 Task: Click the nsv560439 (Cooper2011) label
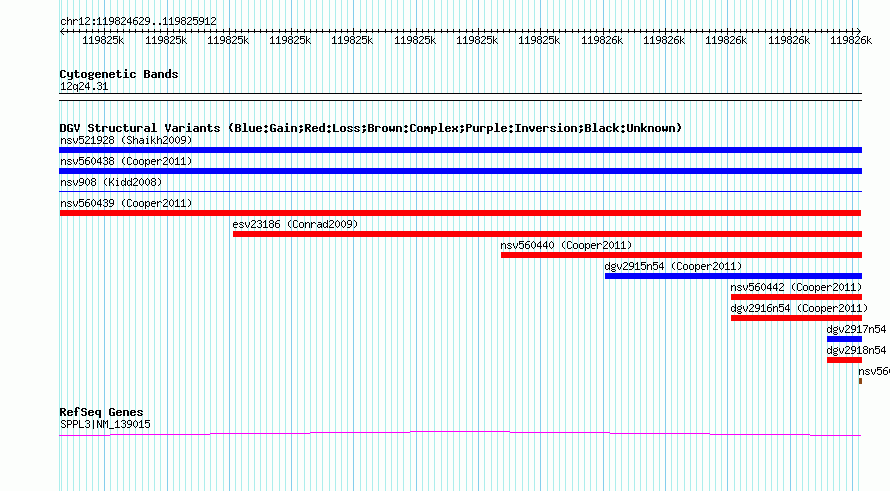coord(126,203)
